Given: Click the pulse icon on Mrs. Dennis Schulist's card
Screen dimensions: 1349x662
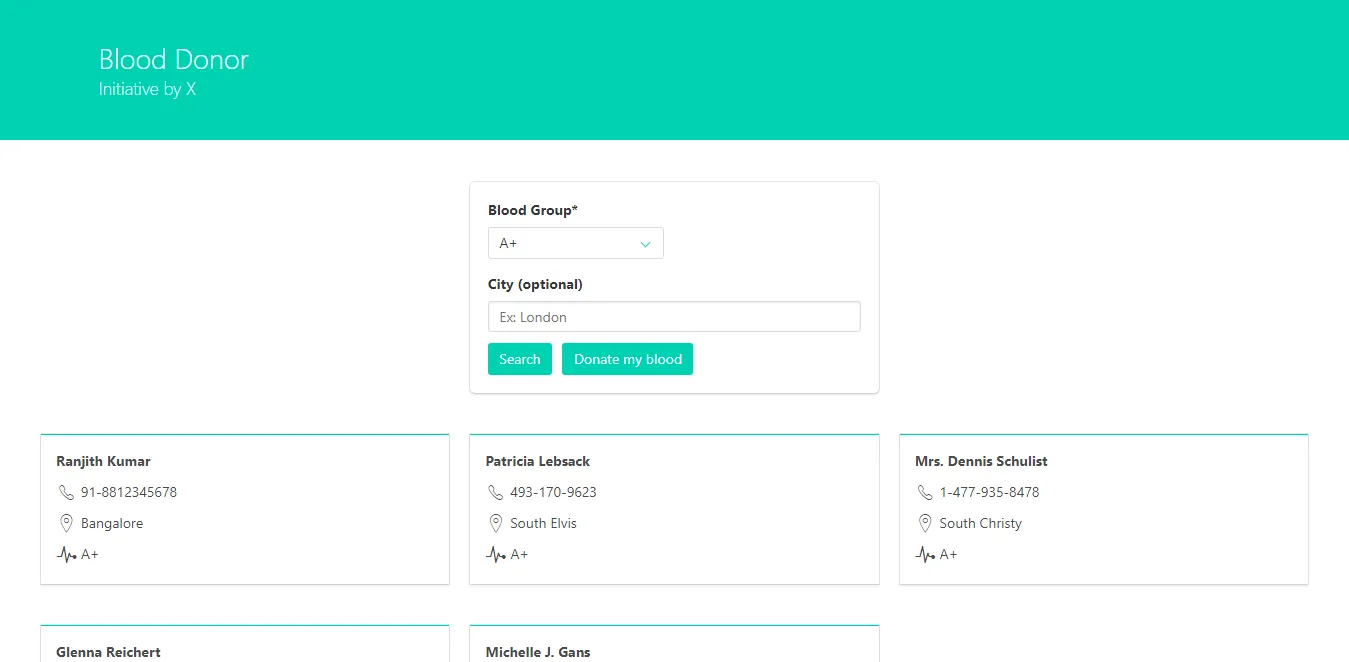Looking at the screenshot, I should click(x=926, y=554).
